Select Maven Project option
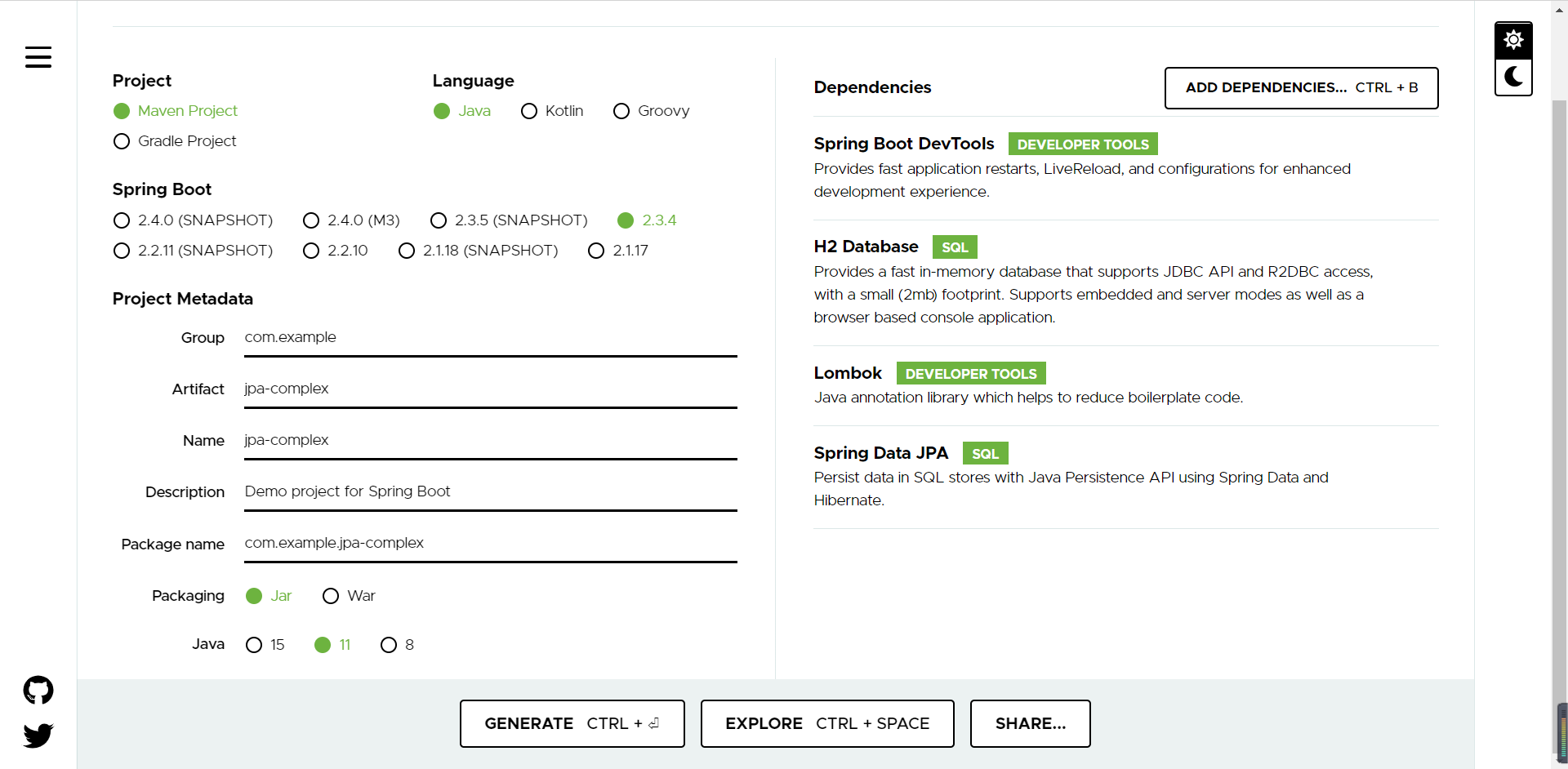This screenshot has width=1568, height=769. (176, 111)
